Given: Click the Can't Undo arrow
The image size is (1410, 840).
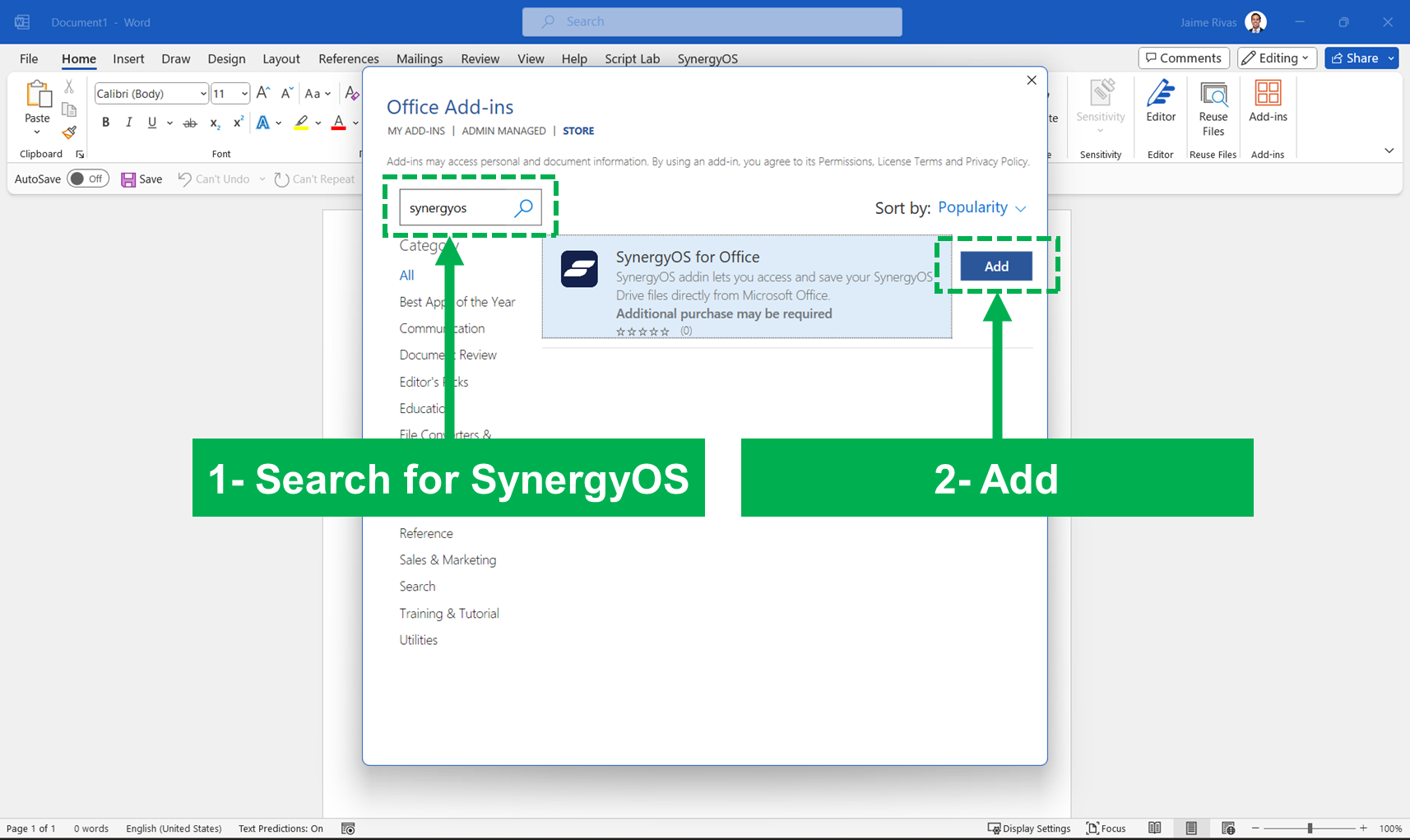Looking at the screenshot, I should point(184,179).
